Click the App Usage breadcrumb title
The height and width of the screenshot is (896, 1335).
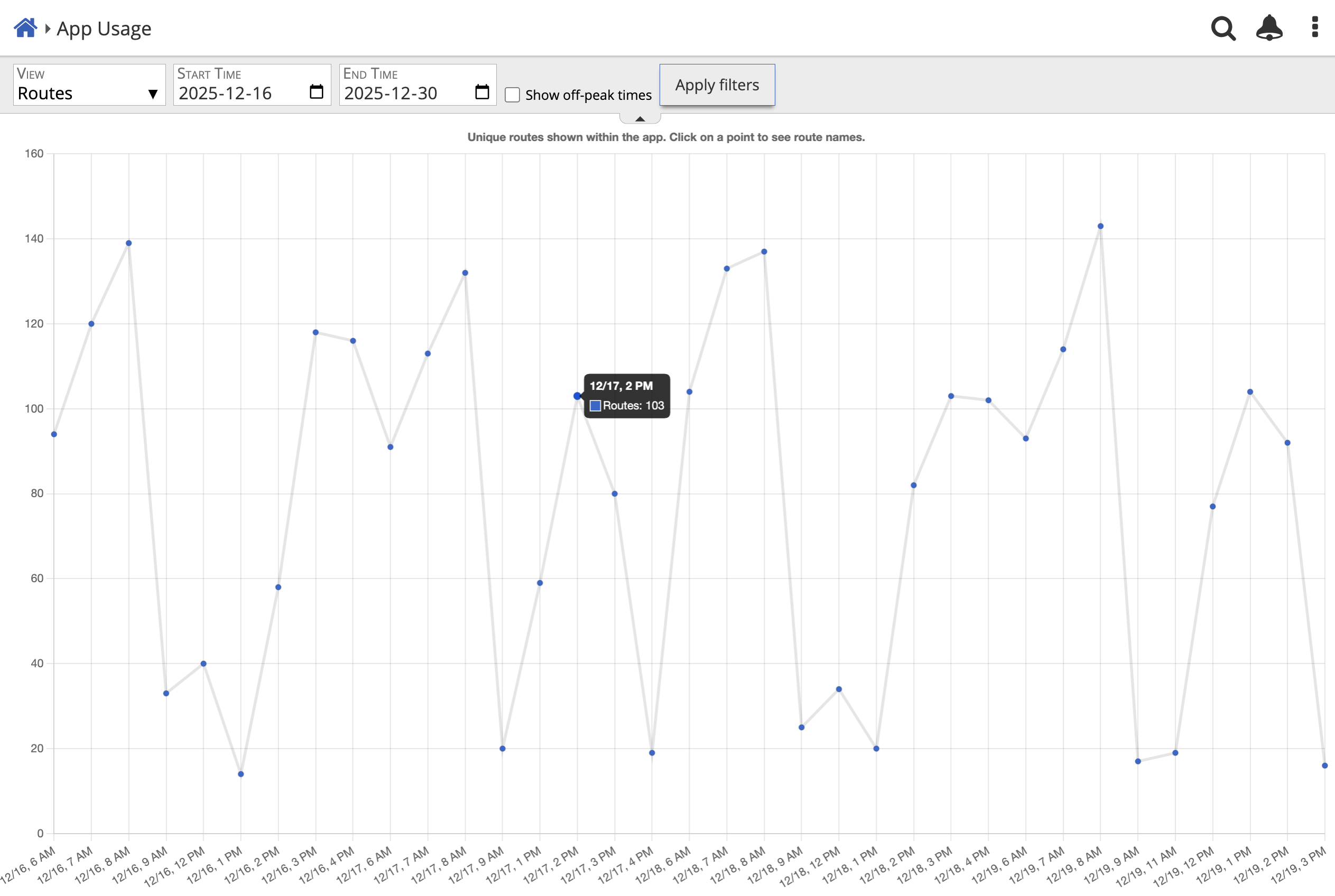tap(104, 28)
